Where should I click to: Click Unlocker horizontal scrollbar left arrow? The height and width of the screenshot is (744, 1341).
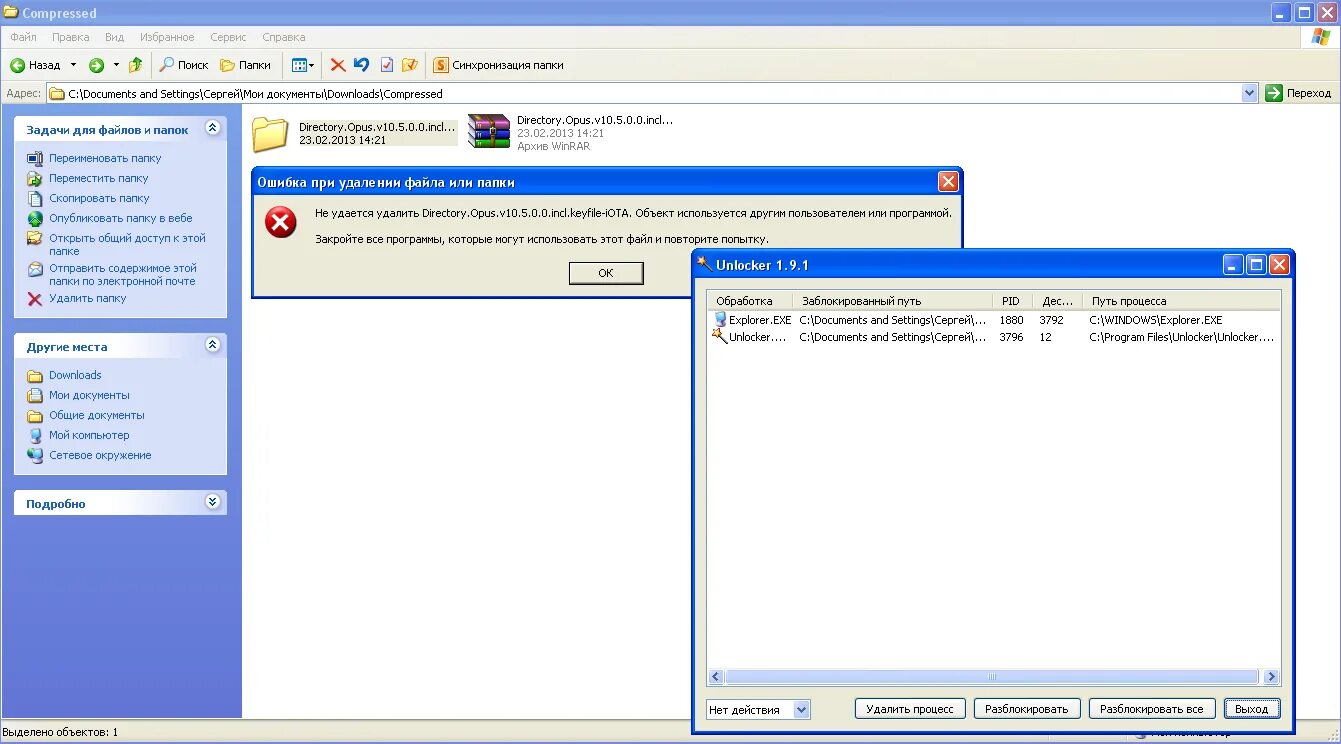716,677
